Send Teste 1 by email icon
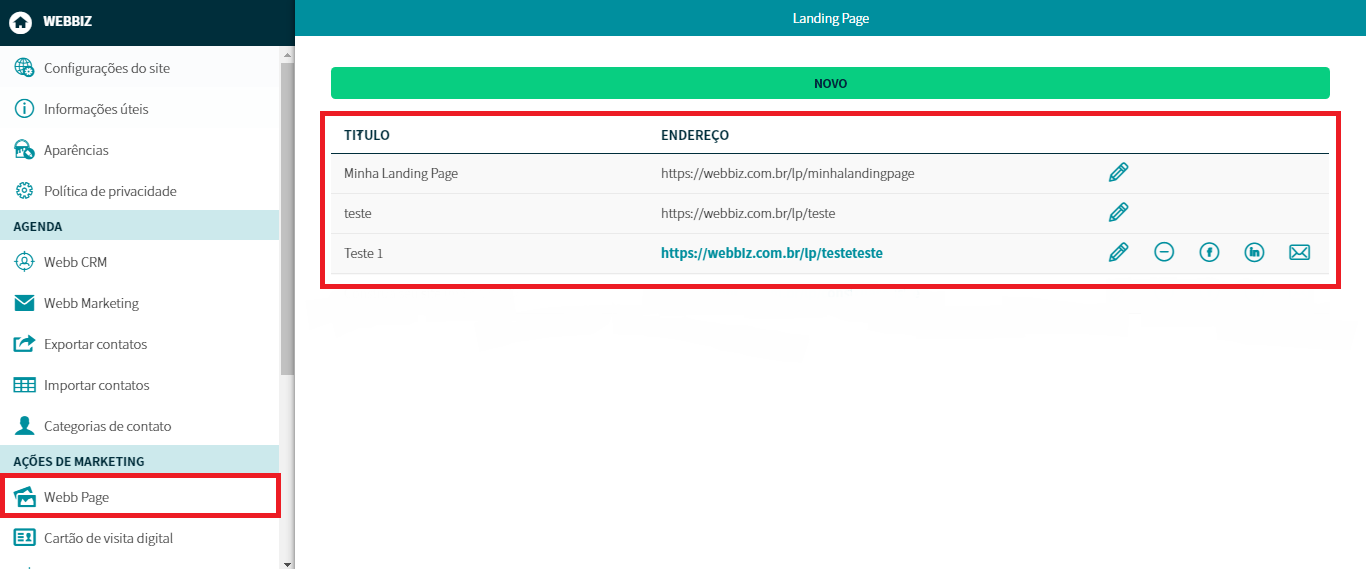 tap(1299, 253)
